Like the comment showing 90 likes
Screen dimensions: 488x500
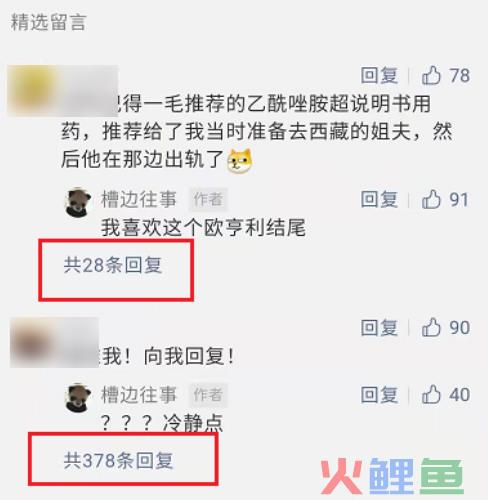(x=431, y=328)
